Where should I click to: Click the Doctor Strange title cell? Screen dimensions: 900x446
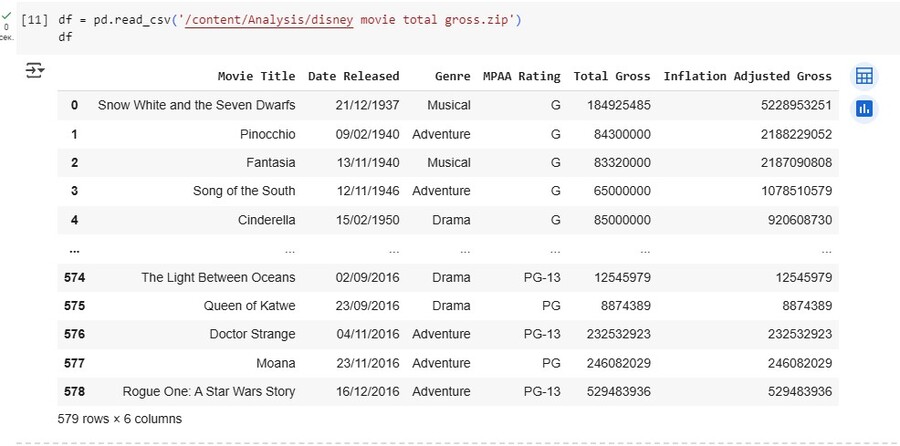click(252, 334)
